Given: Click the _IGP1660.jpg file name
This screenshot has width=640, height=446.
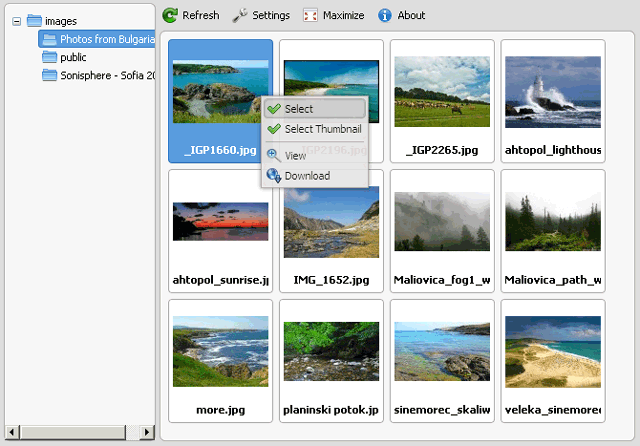Looking at the screenshot, I should point(220,150).
